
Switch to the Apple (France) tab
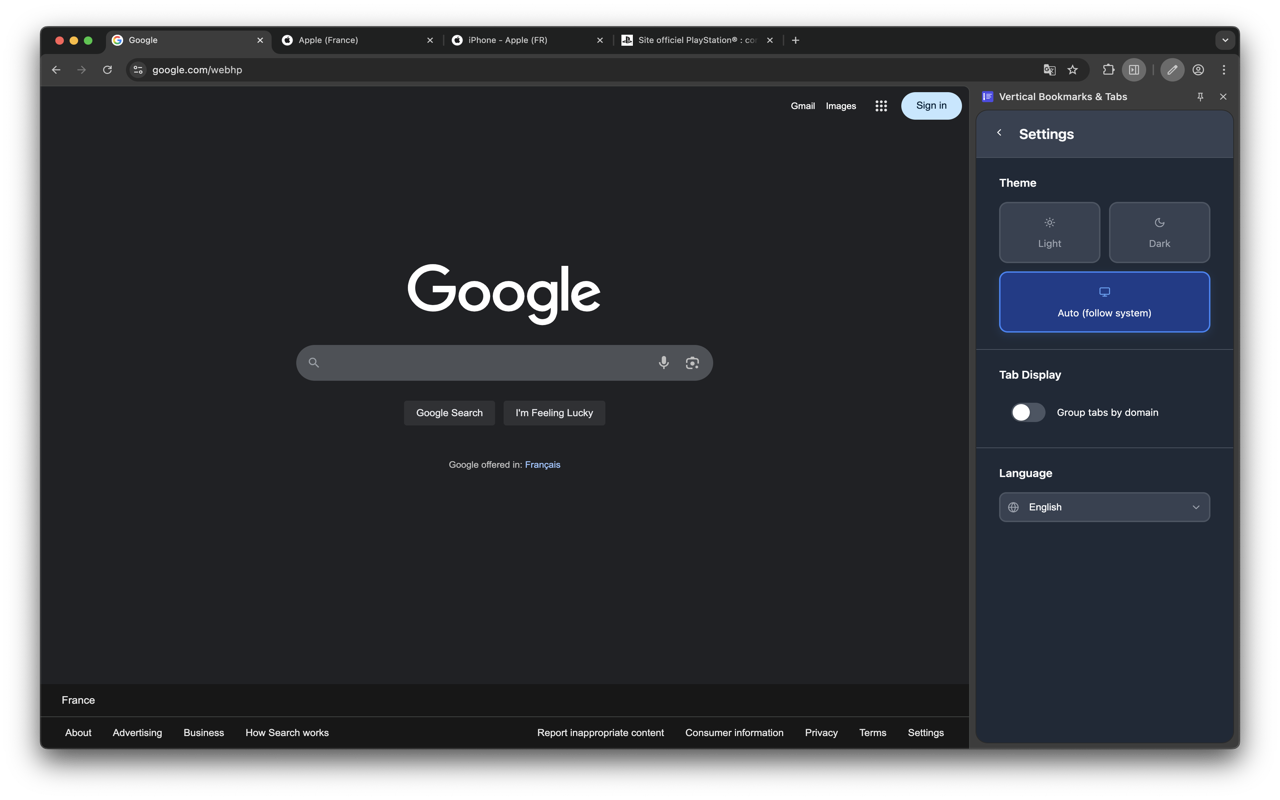357,40
